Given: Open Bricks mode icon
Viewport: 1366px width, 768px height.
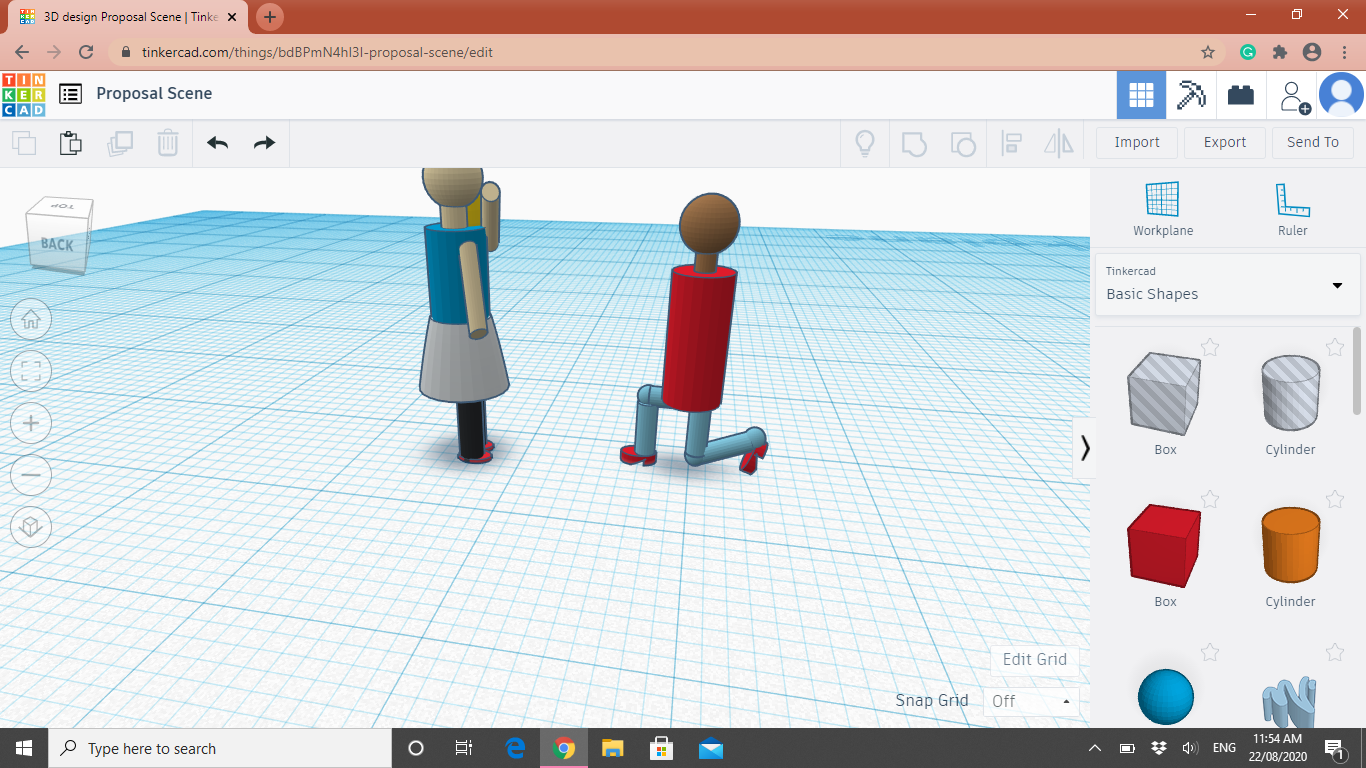Looking at the screenshot, I should tap(1241, 95).
